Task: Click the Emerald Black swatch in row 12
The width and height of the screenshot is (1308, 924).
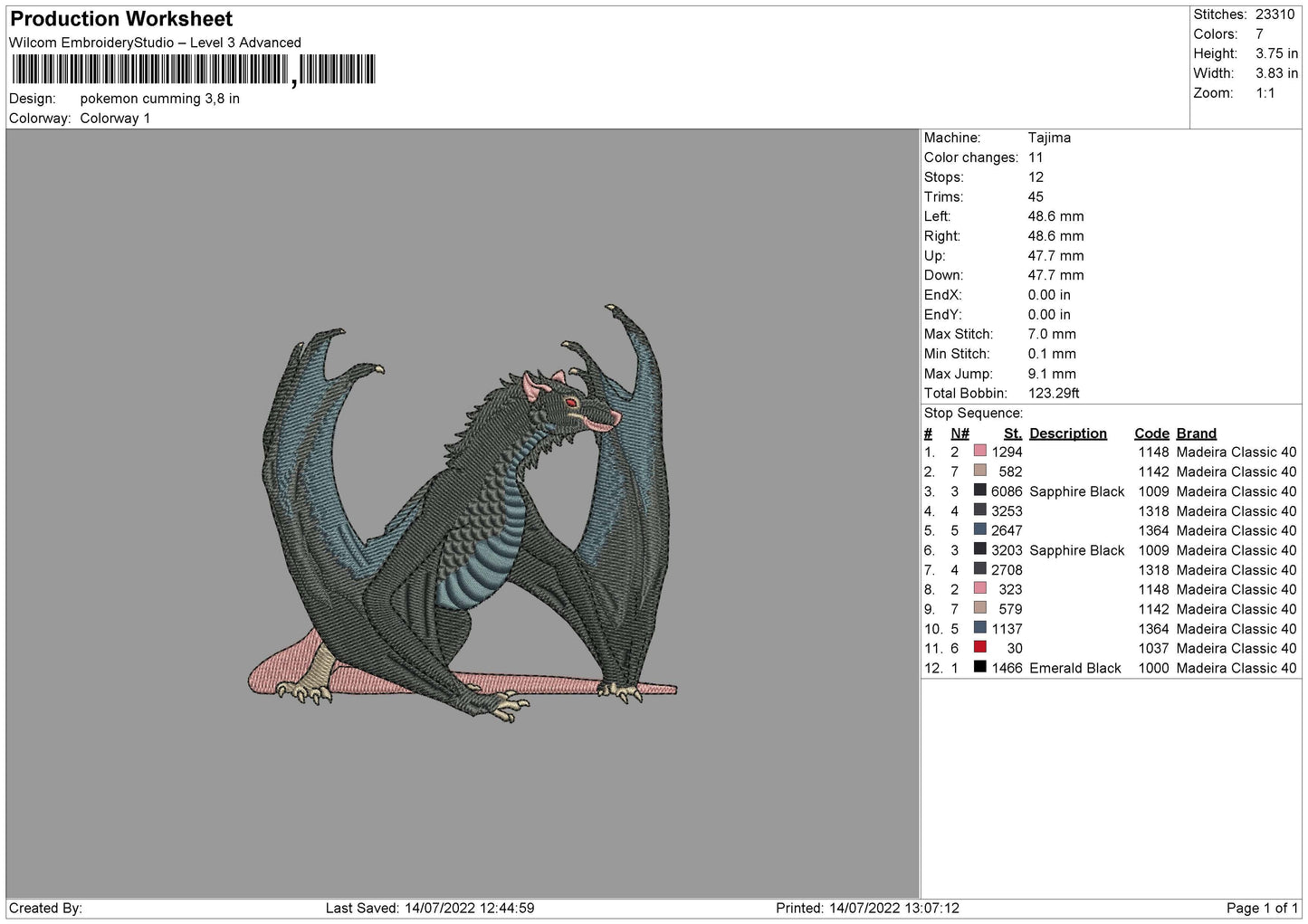Action: (979, 667)
